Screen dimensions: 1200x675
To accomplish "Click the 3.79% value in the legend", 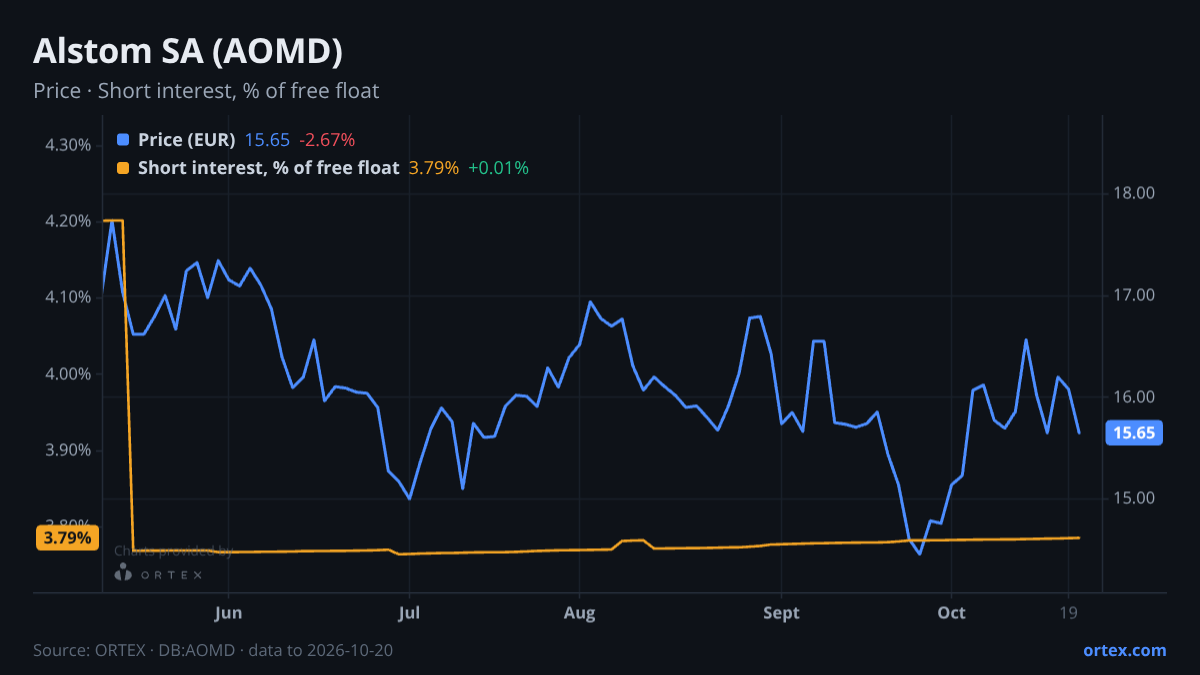I will pyautogui.click(x=434, y=168).
